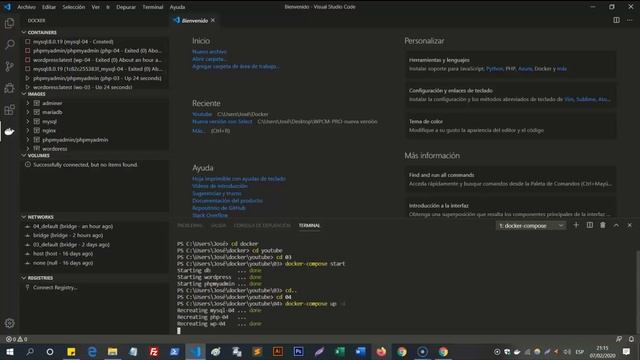Select the 04_default bridge network
Image resolution: width=640 pixels, height=360 pixels.
(95, 226)
